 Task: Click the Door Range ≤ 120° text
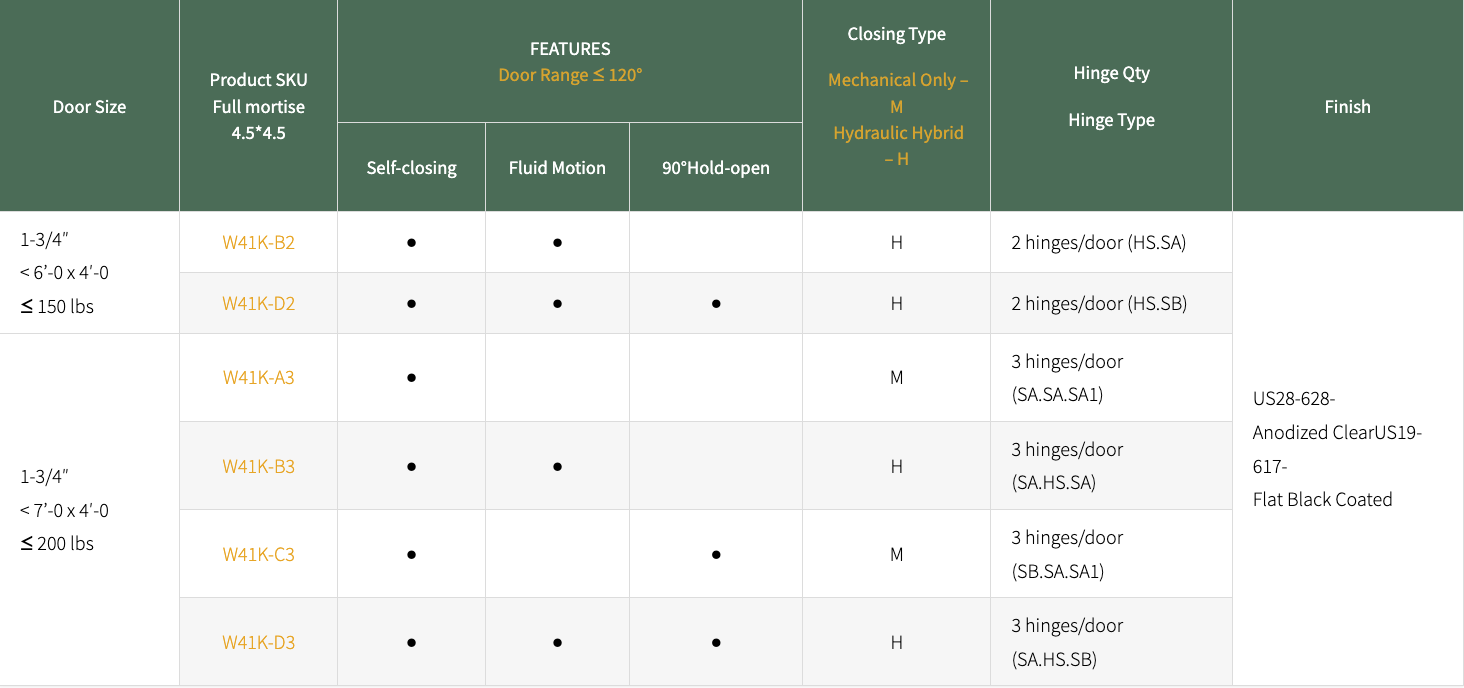[x=570, y=75]
